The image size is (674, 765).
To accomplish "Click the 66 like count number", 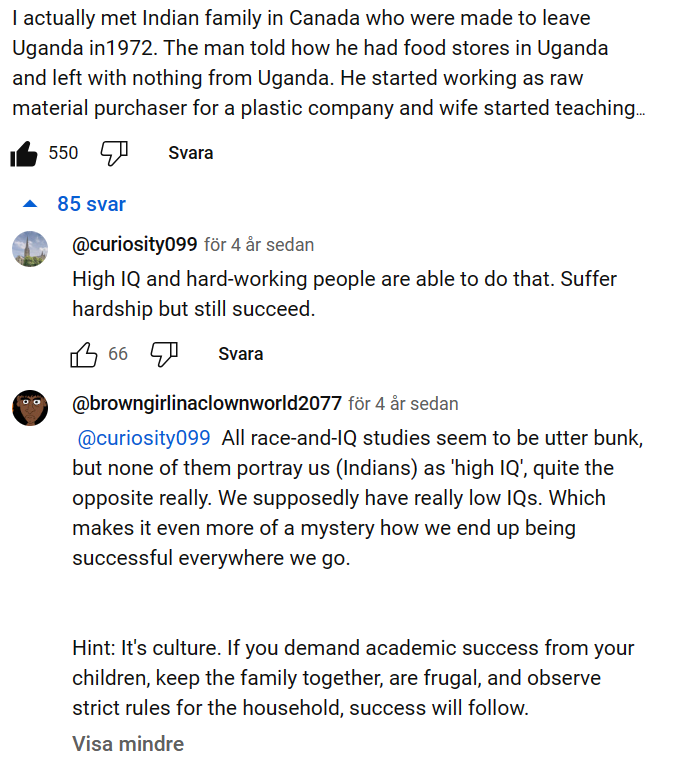I will (x=118, y=354).
